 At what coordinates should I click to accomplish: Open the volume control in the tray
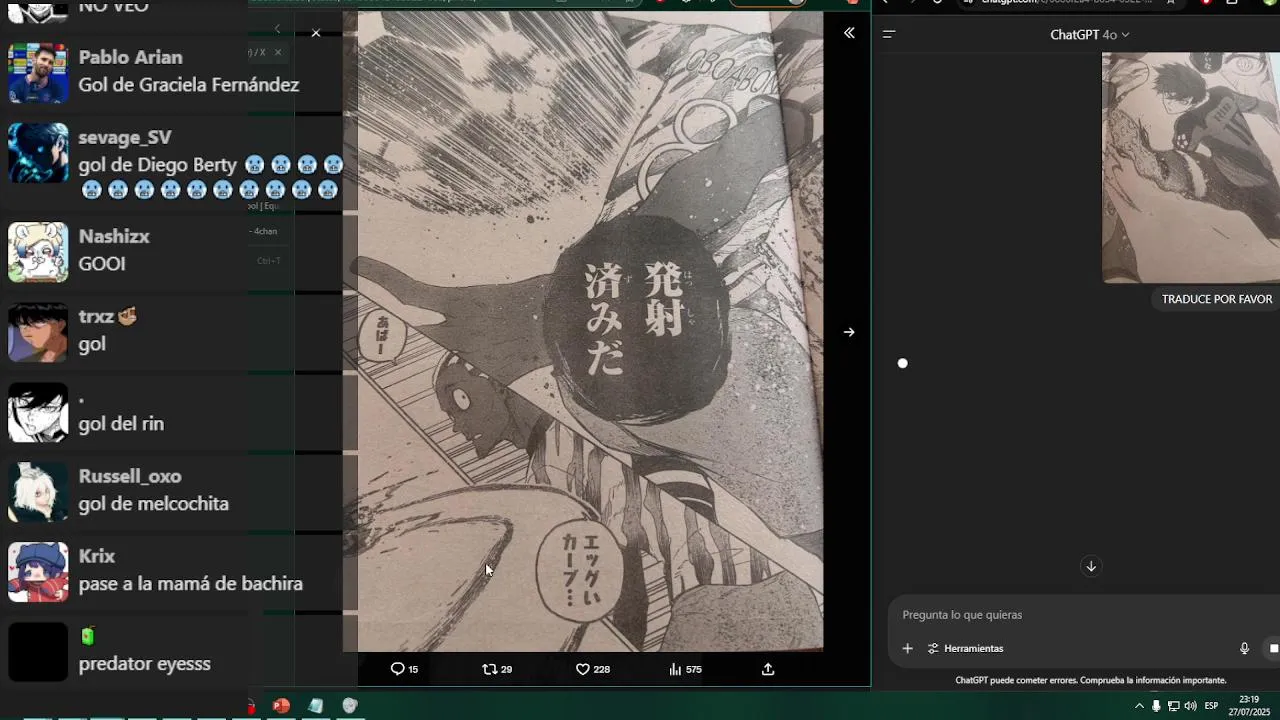coord(1190,706)
